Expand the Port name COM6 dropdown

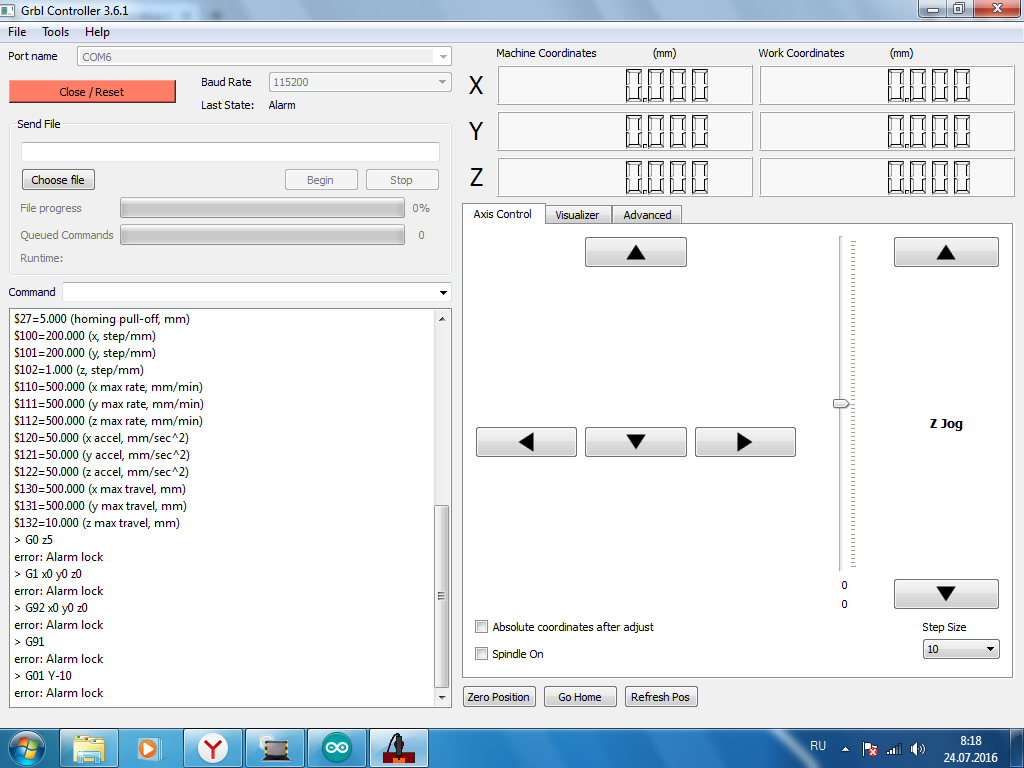(443, 57)
